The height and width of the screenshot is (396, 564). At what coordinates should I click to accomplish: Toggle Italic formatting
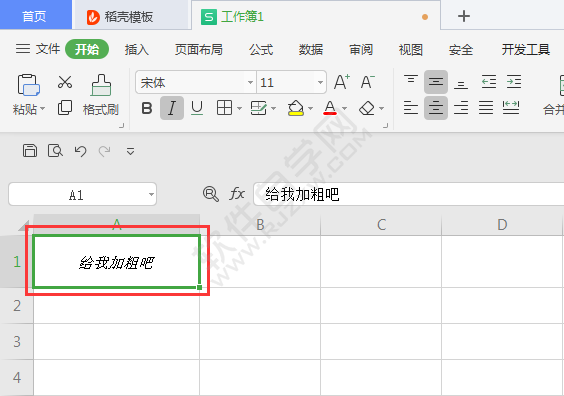(172, 108)
